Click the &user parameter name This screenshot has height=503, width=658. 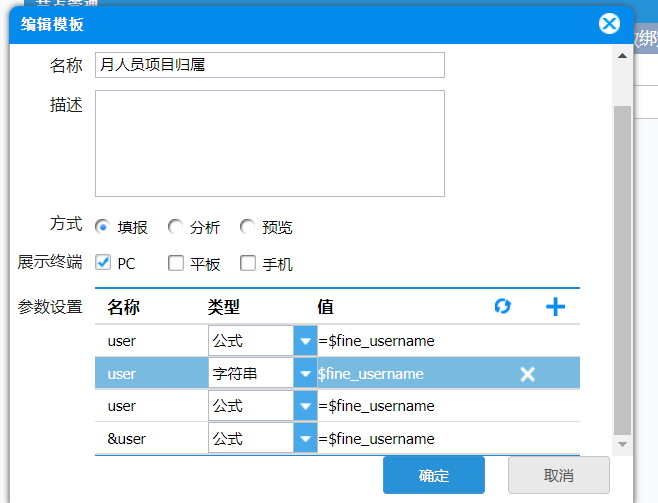pos(126,439)
